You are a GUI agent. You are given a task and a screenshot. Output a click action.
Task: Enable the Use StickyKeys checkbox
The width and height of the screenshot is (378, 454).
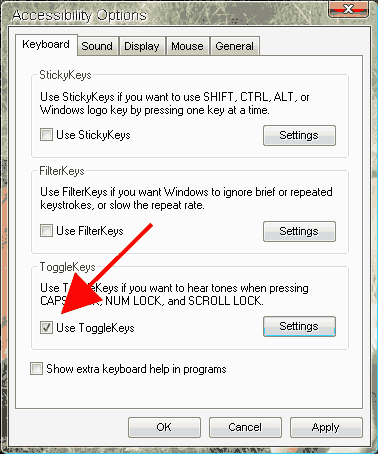pyautogui.click(x=46, y=135)
